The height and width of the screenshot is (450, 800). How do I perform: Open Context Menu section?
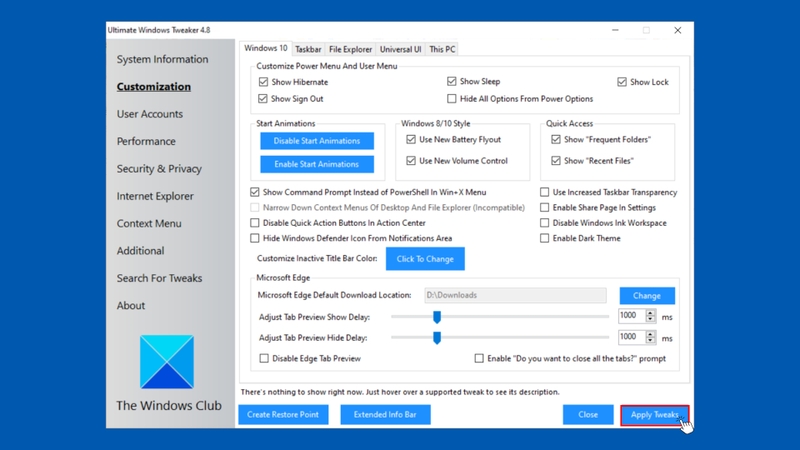coord(149,223)
